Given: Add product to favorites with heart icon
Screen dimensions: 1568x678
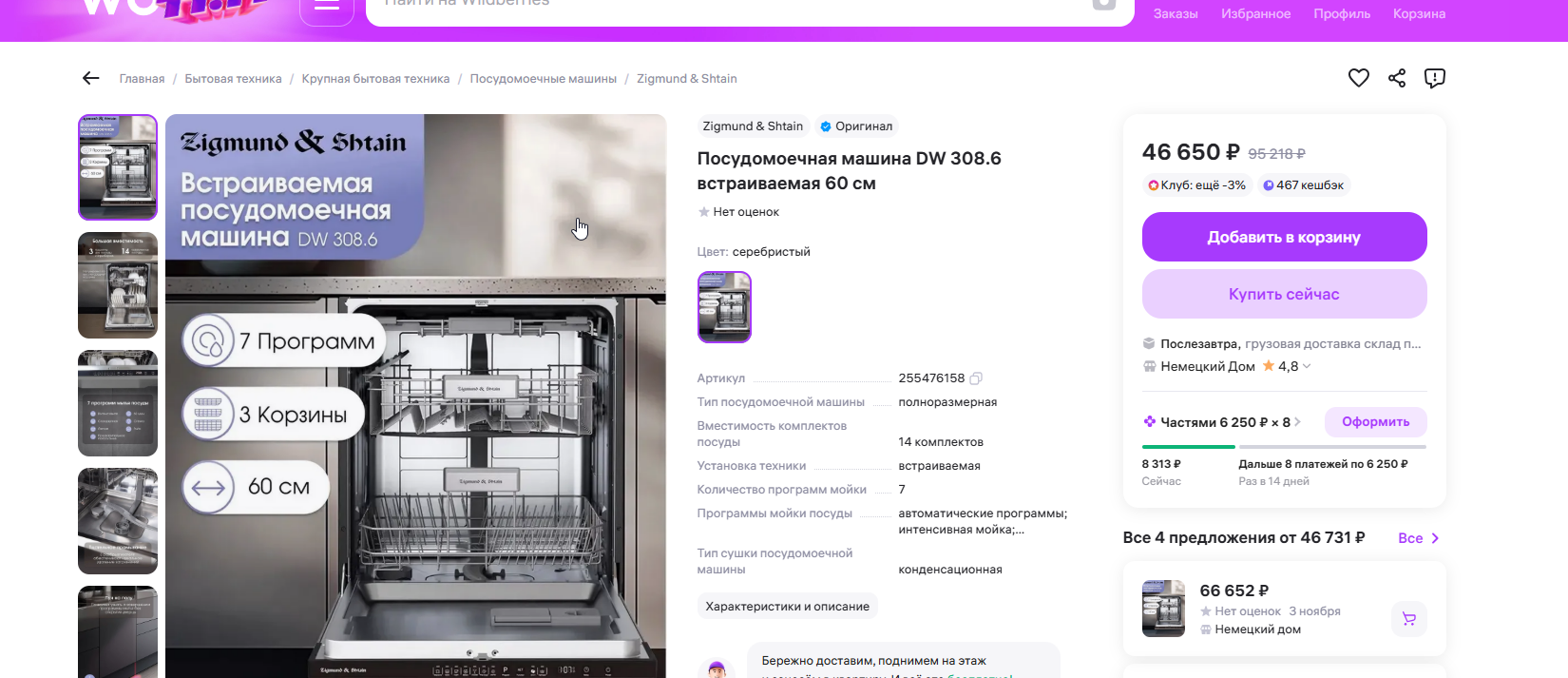Looking at the screenshot, I should coord(1359,78).
